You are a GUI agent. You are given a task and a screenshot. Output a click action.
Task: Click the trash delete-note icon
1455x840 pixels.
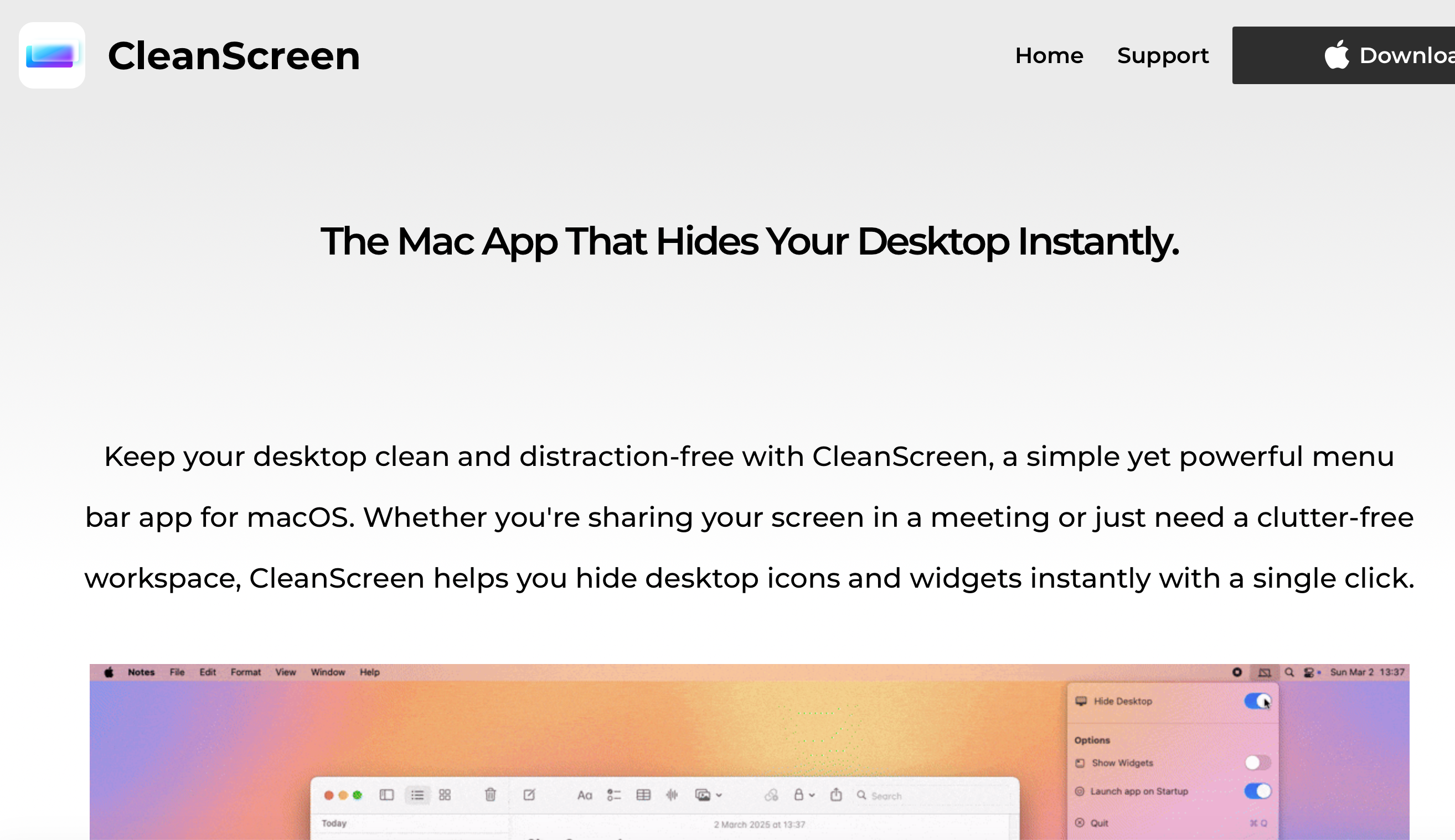click(490, 795)
